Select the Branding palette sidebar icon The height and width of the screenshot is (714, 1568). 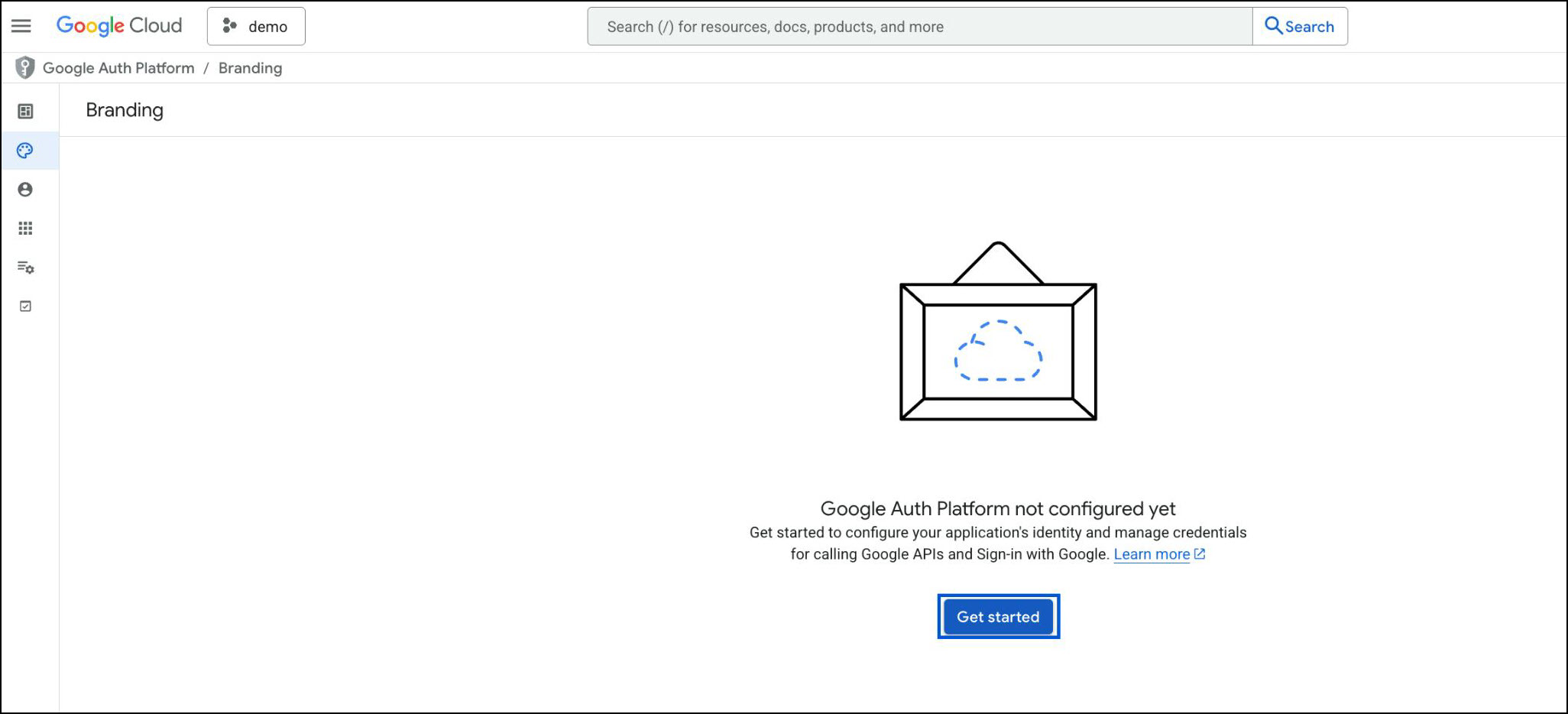pos(25,151)
